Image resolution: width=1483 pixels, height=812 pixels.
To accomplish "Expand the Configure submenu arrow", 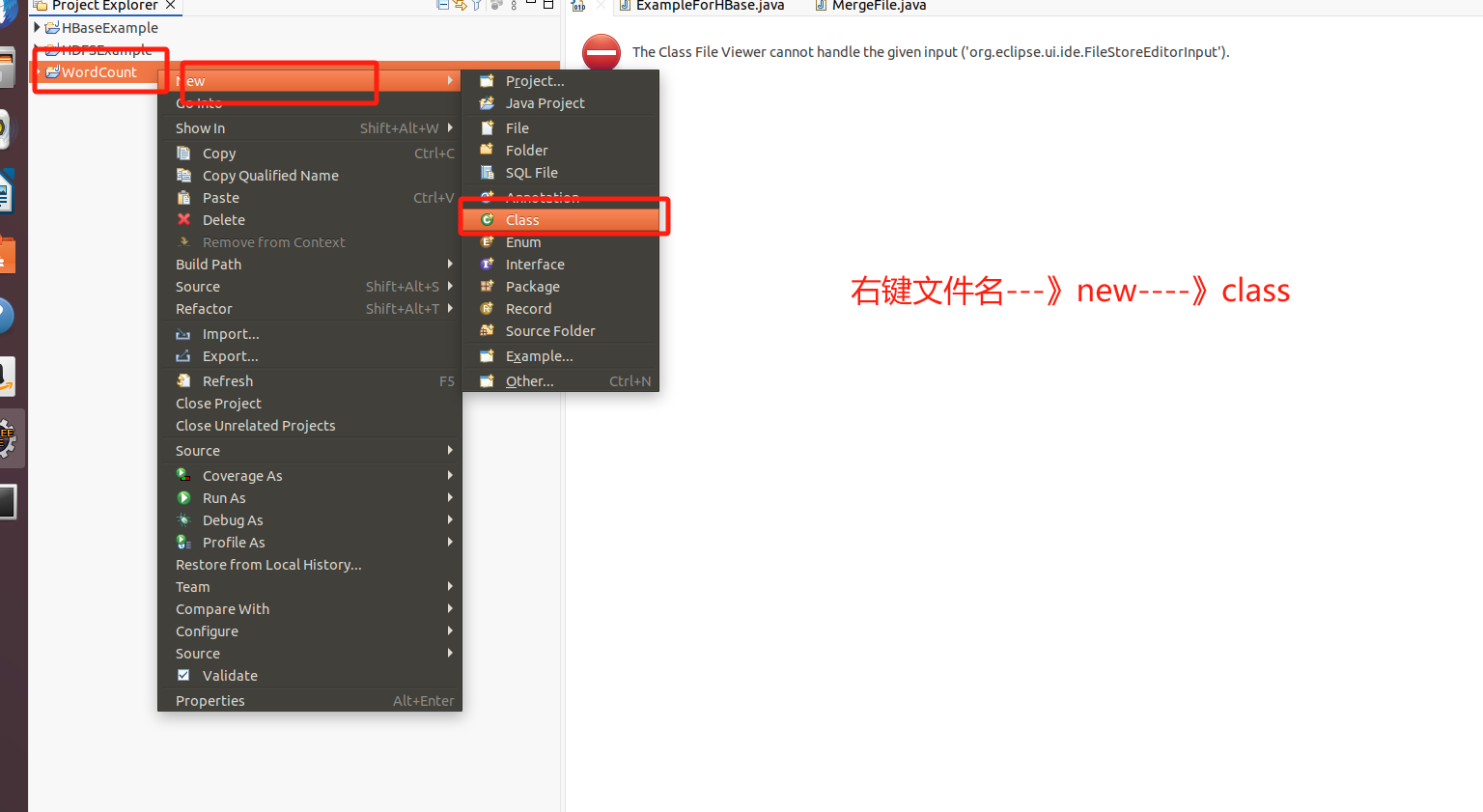I will (x=450, y=630).
